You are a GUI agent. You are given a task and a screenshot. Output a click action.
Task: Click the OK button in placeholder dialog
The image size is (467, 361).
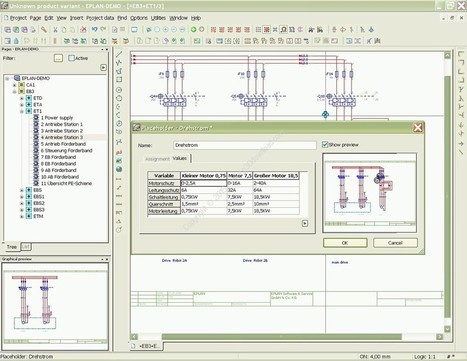click(345, 243)
